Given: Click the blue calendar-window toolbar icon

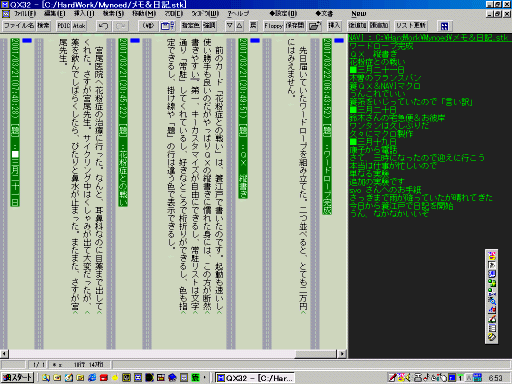Looking at the screenshot, I should click(x=167, y=26).
